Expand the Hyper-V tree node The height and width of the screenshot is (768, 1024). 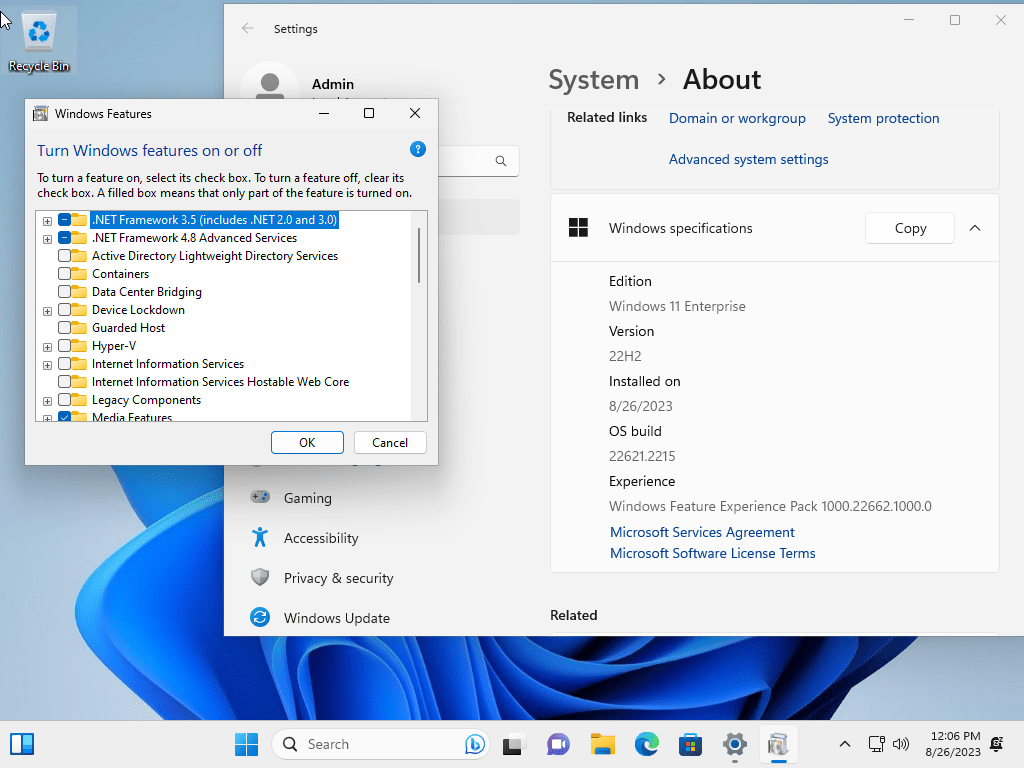(47, 347)
